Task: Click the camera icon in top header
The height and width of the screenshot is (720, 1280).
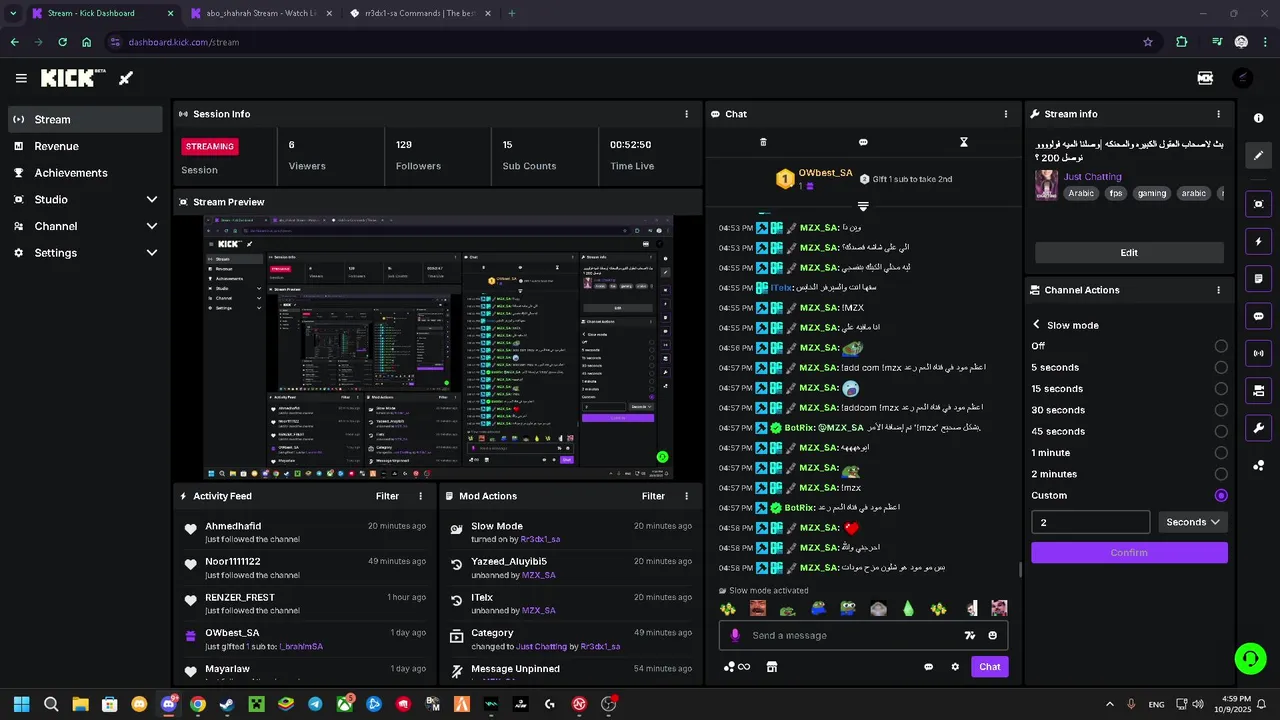Action: point(1205,78)
